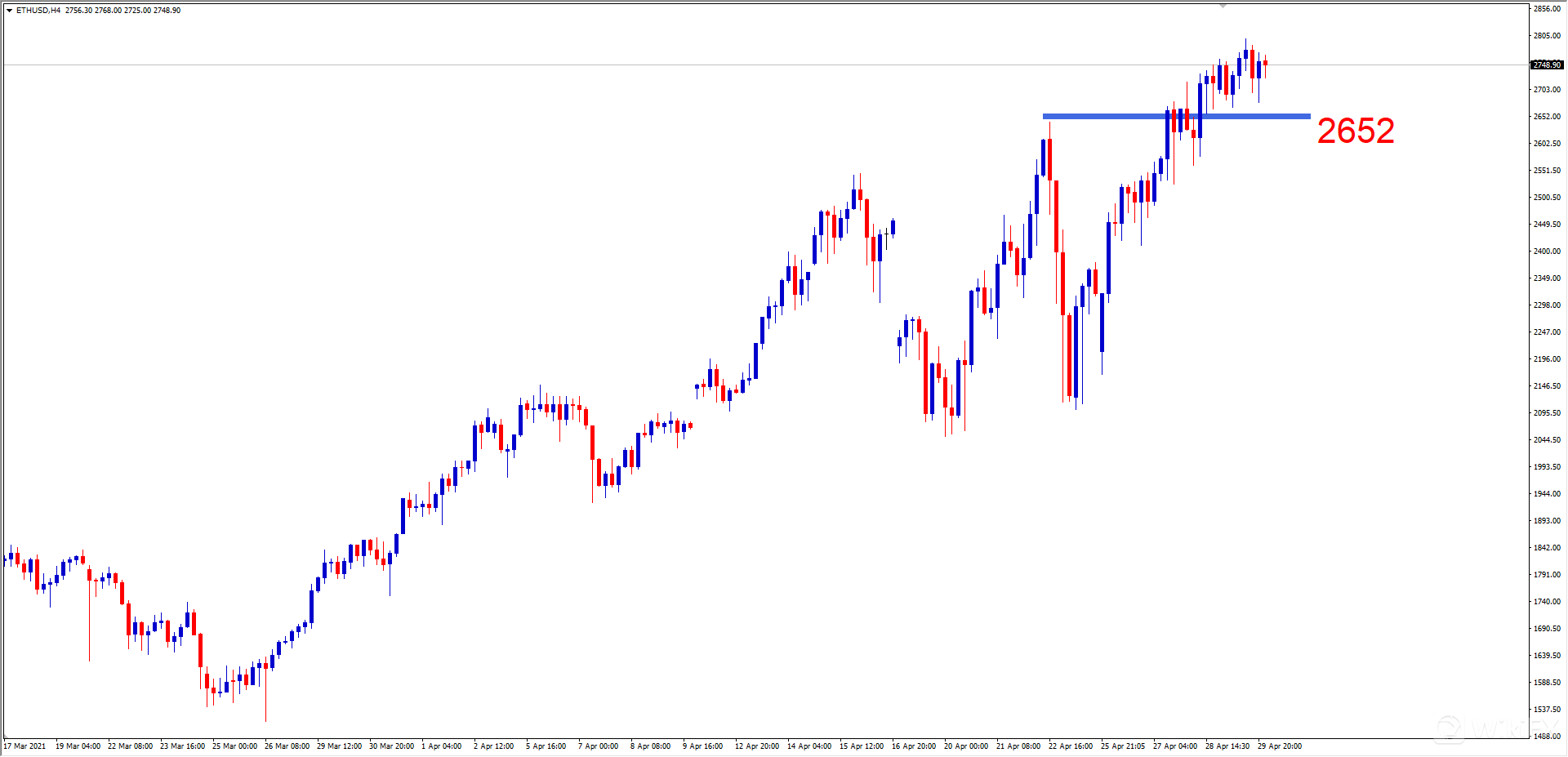Click the 1 Apr 04:00 time label

(x=441, y=746)
